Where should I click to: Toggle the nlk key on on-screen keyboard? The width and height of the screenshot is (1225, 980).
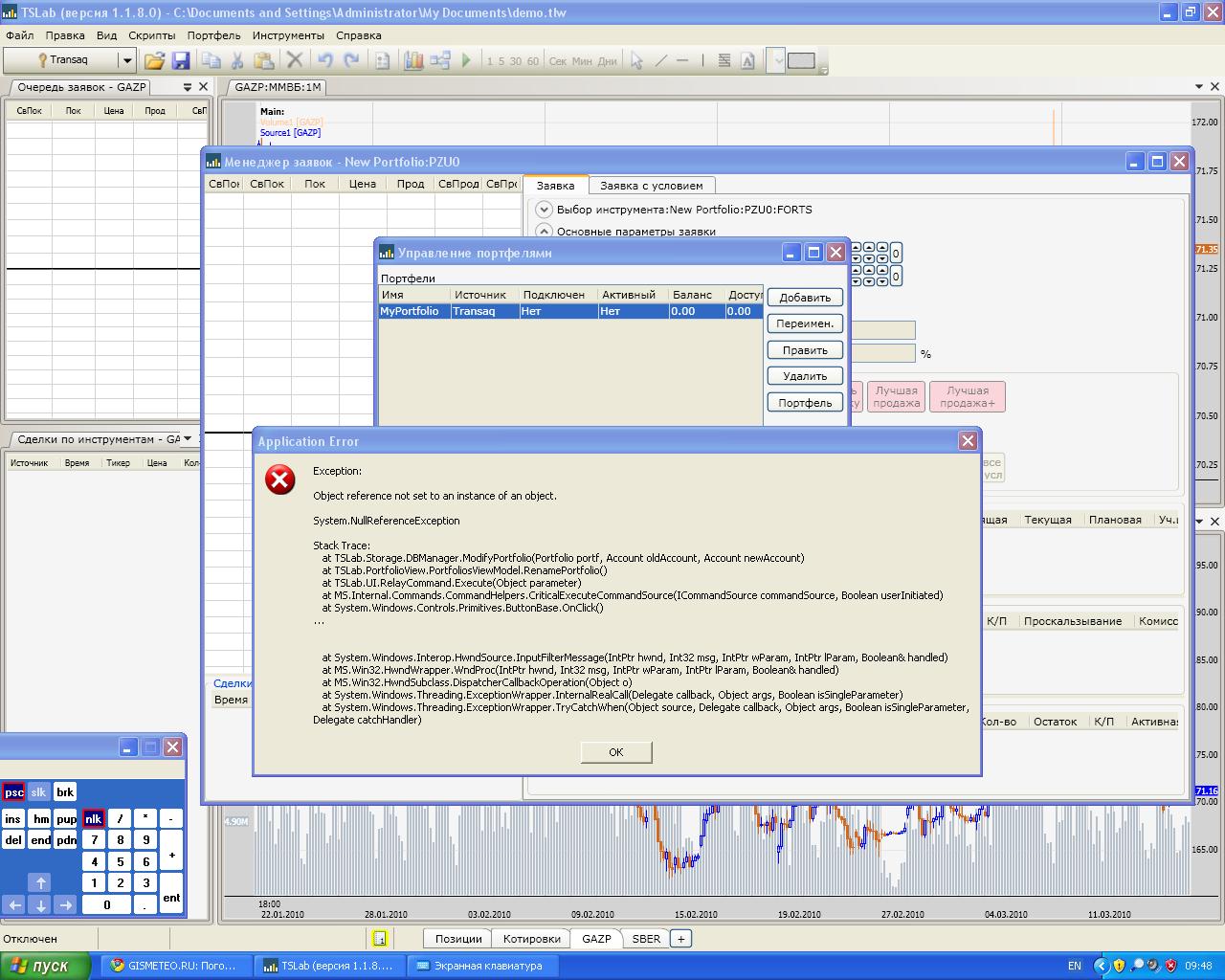pos(93,819)
